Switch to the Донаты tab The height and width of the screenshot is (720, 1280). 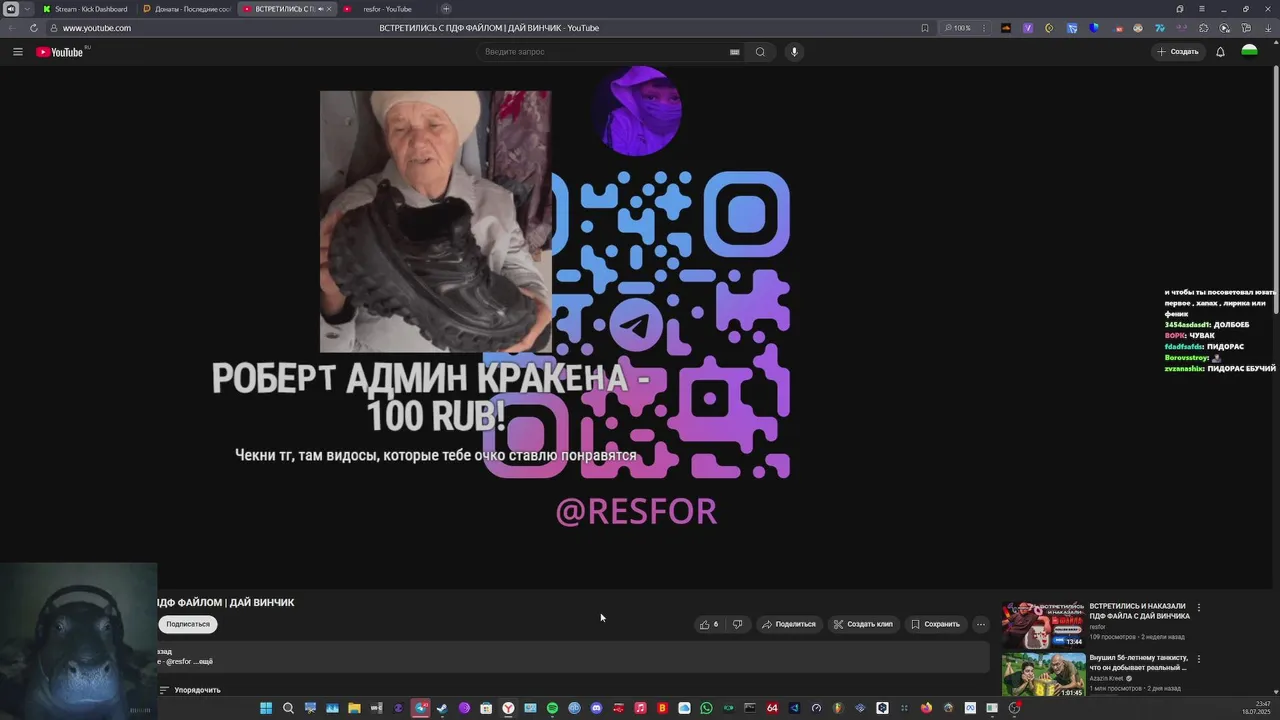click(187, 9)
